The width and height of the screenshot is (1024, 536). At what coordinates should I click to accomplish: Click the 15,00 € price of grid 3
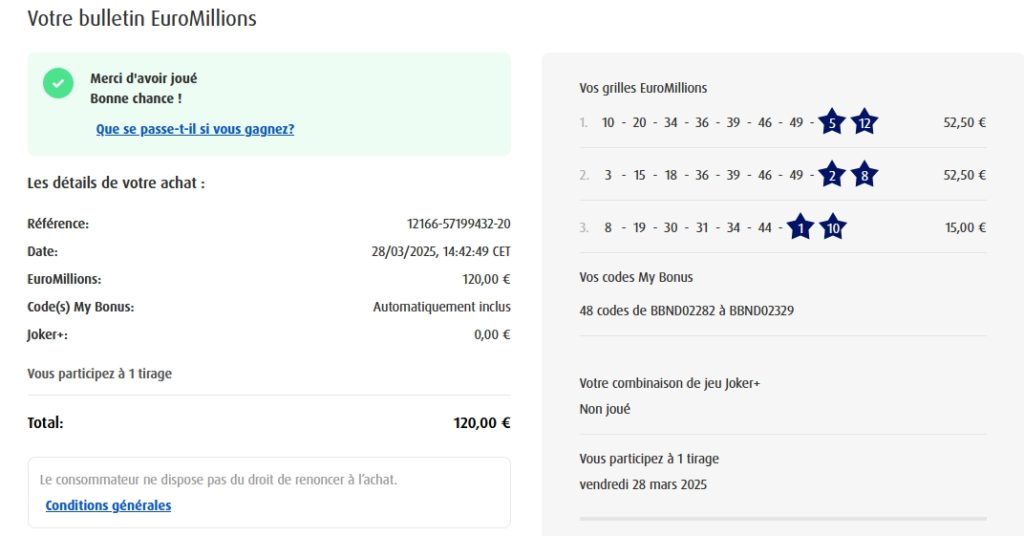click(965, 227)
